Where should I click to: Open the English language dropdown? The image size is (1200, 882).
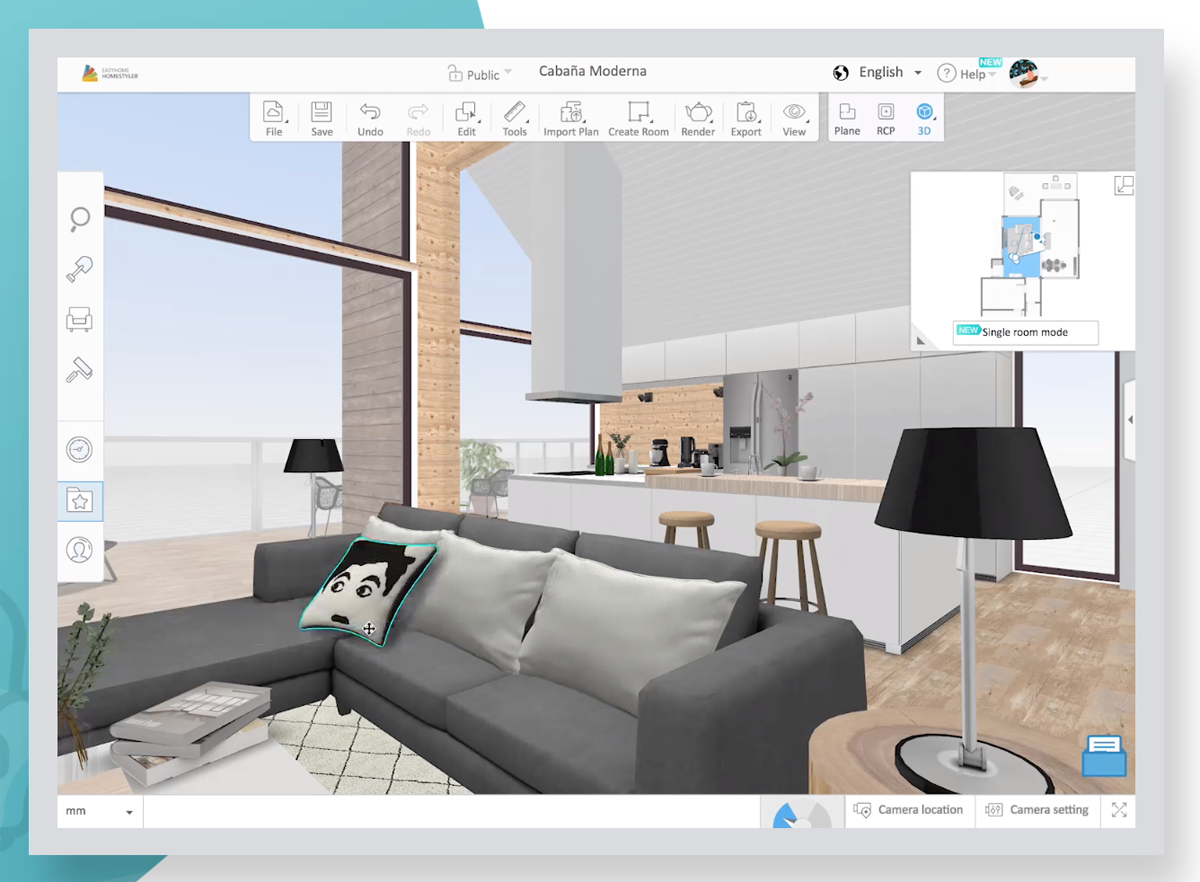pos(878,73)
